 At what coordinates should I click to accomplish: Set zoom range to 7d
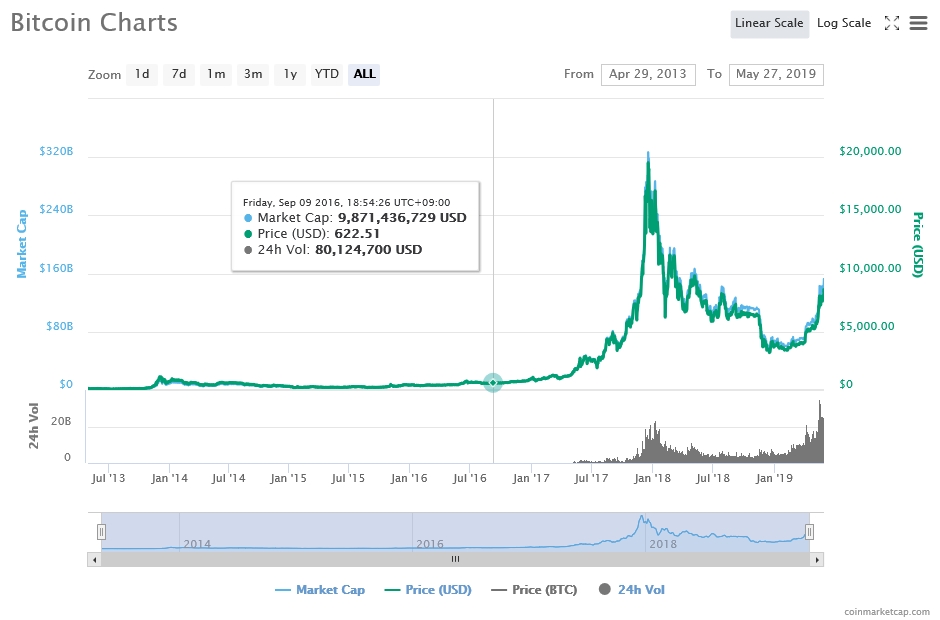(x=178, y=74)
